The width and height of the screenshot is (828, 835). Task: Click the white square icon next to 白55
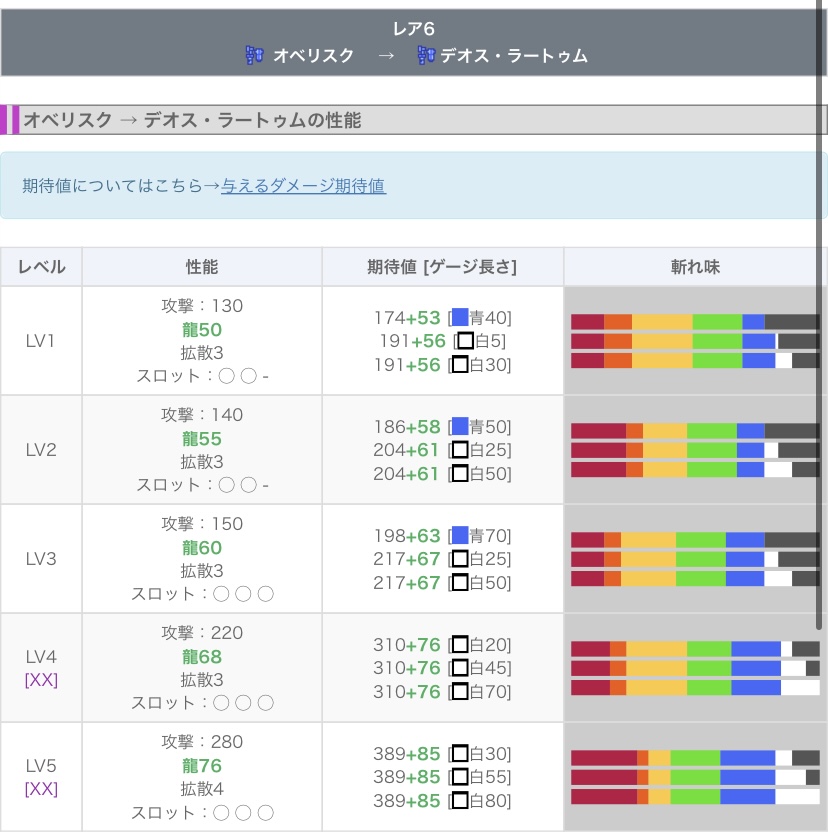(460, 777)
